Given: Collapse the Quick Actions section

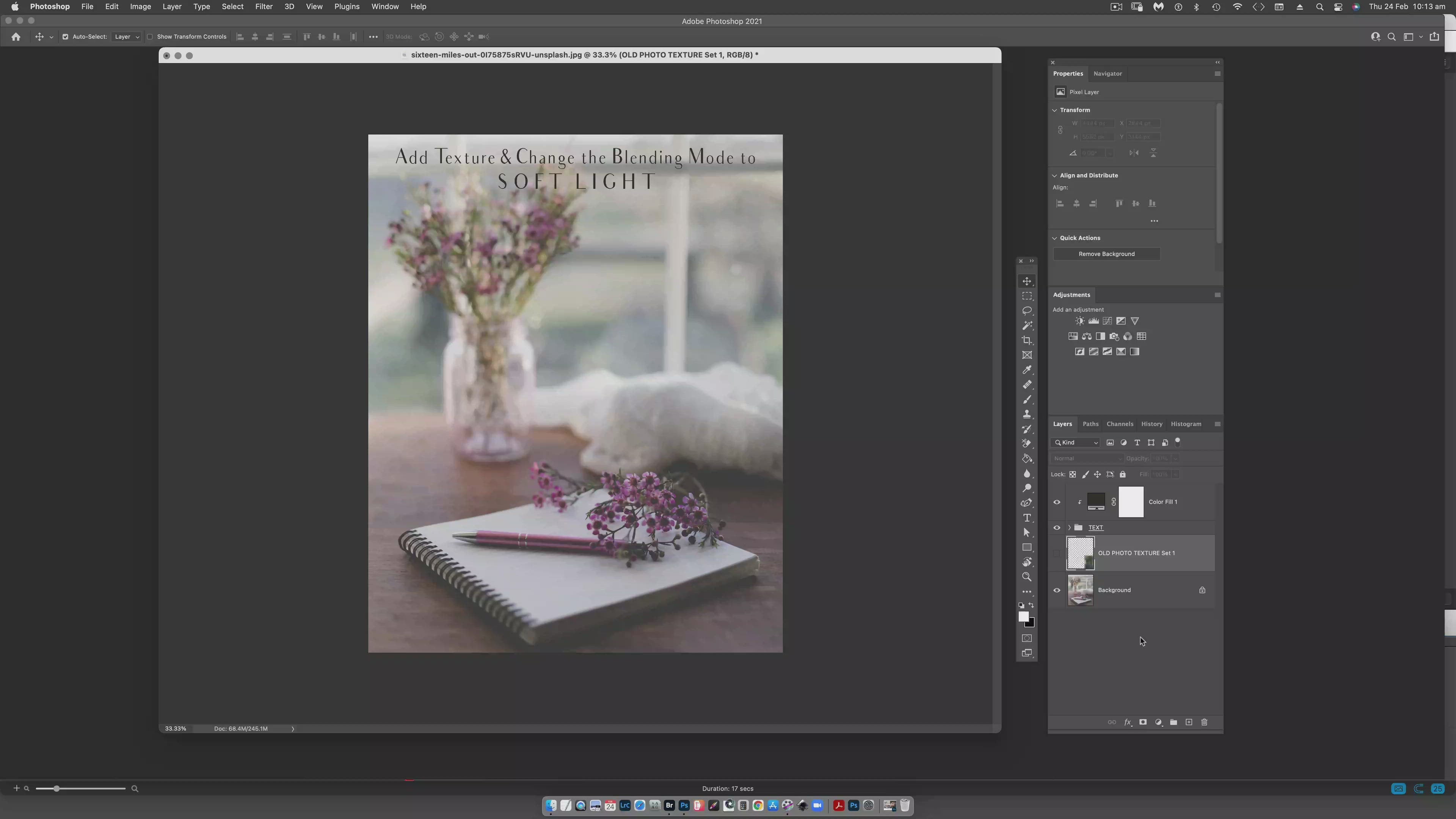Looking at the screenshot, I should [1055, 238].
